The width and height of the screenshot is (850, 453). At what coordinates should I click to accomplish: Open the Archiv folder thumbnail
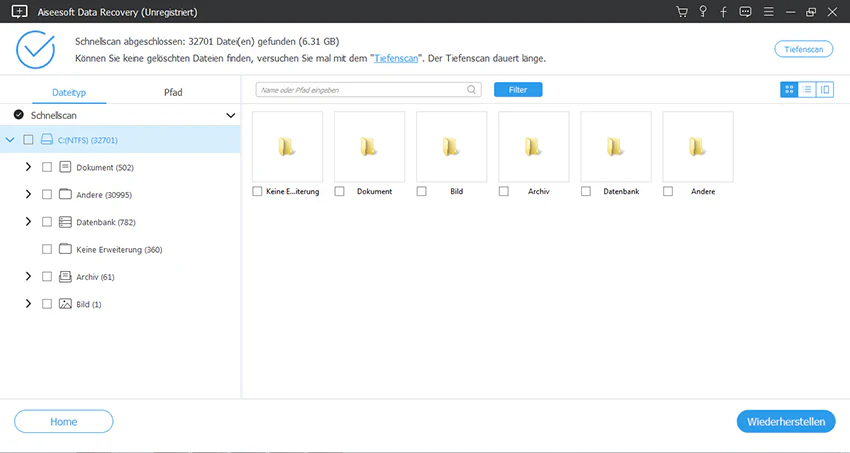point(533,147)
